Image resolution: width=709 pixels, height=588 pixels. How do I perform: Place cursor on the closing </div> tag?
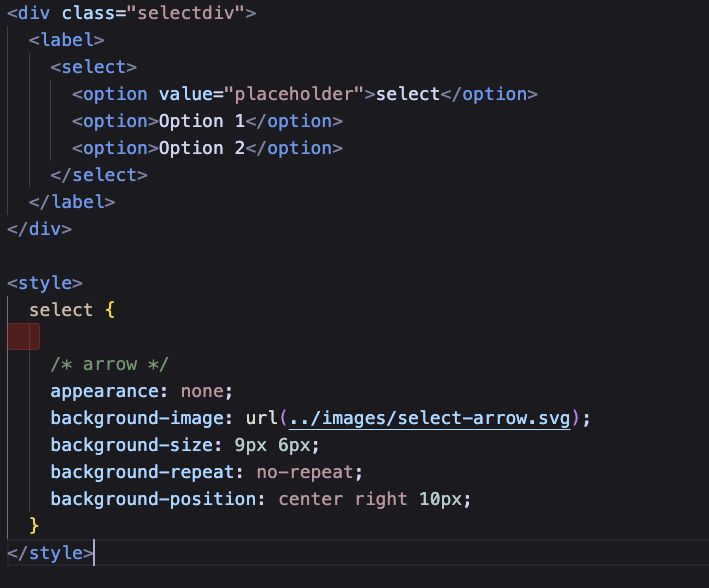(39, 229)
